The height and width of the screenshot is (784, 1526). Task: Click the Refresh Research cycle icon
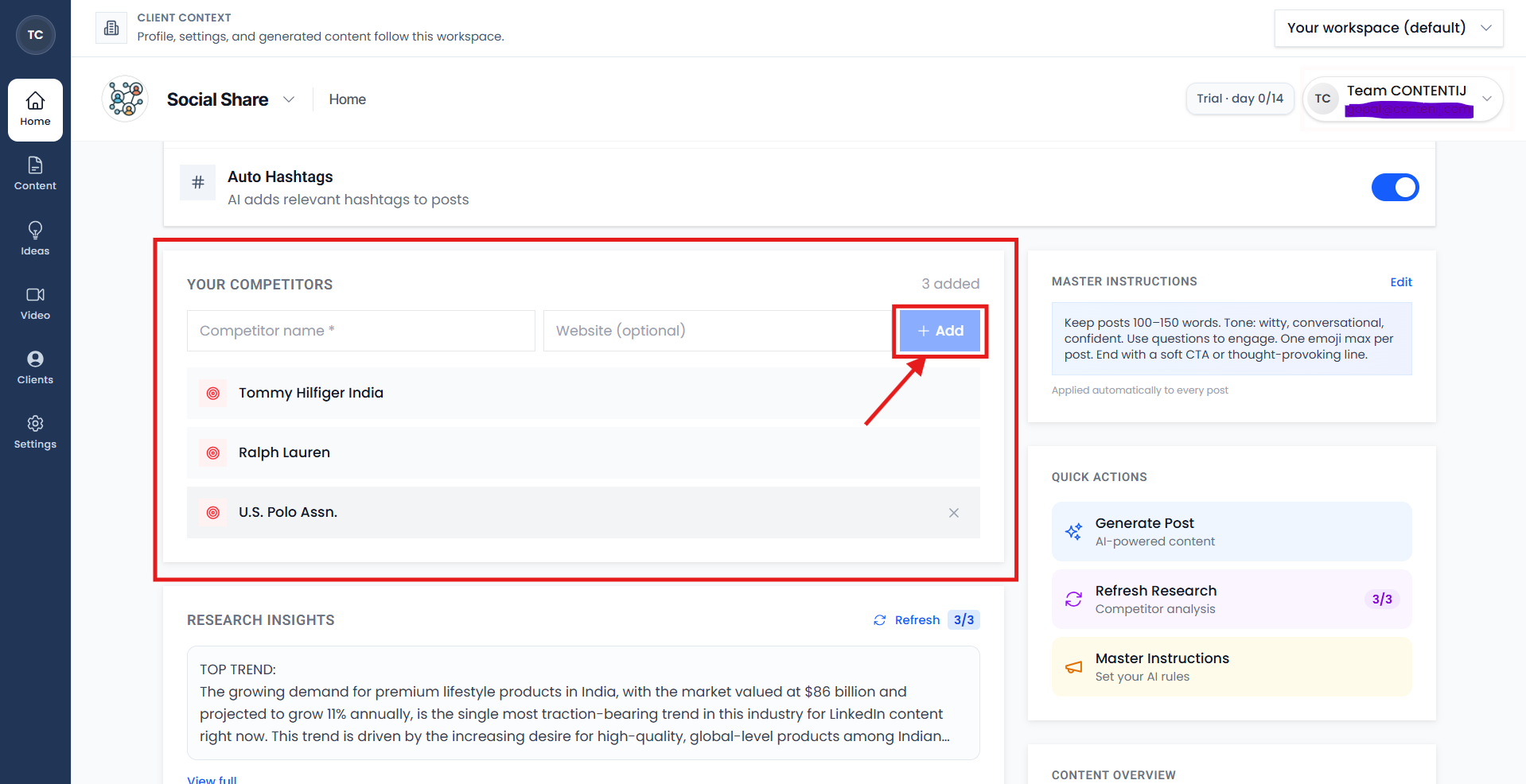pos(1074,599)
